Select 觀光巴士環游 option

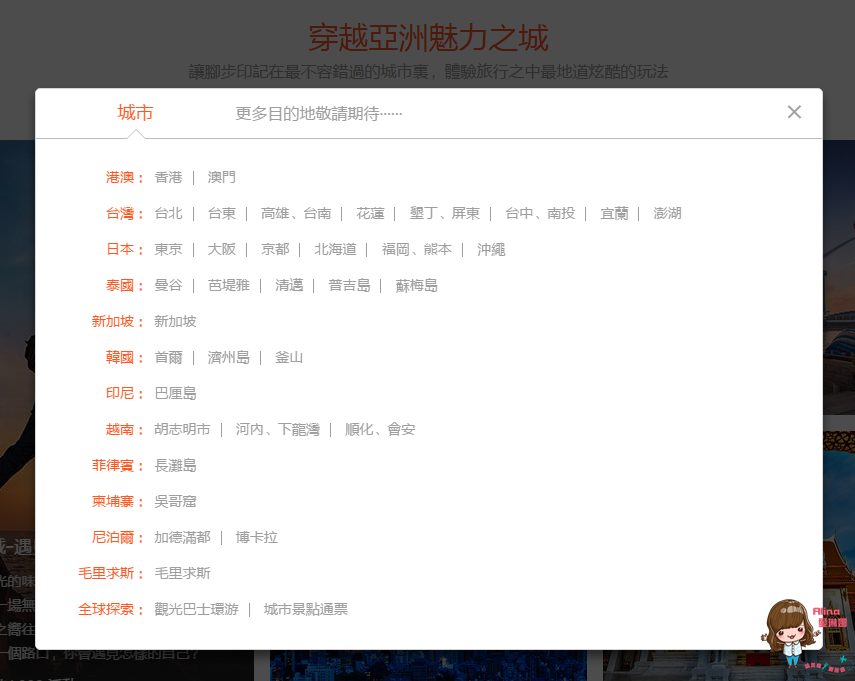pos(196,609)
